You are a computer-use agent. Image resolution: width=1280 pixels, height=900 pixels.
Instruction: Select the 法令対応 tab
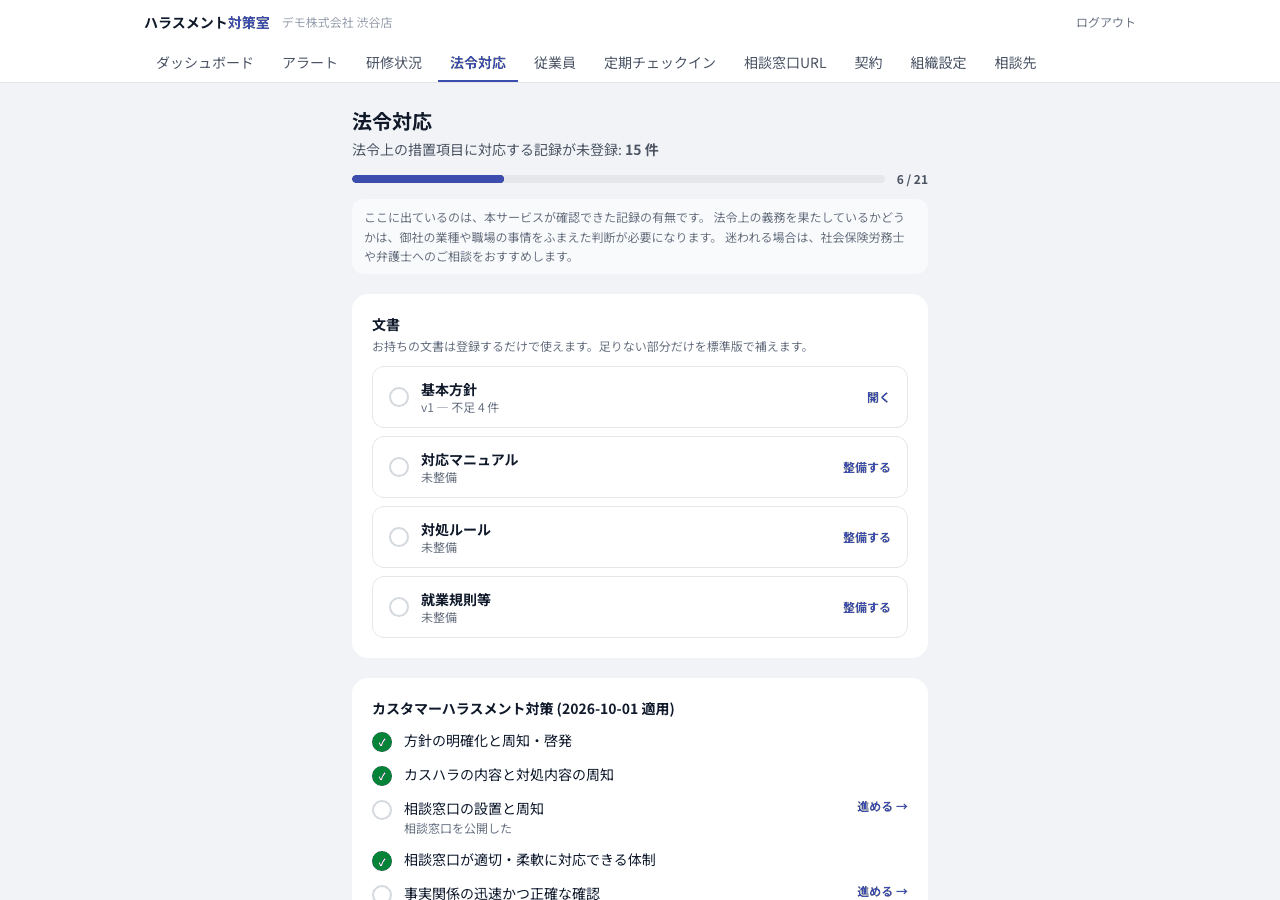coord(478,62)
